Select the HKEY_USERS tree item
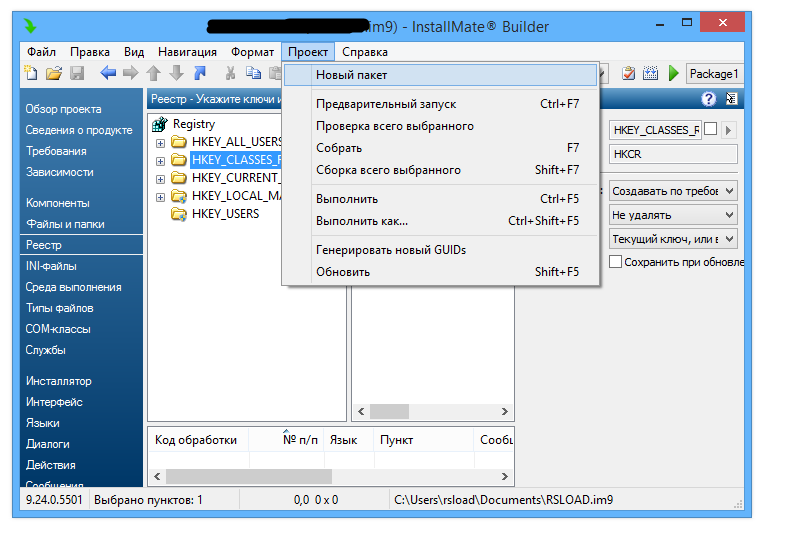This screenshot has width=785, height=533. (225, 214)
